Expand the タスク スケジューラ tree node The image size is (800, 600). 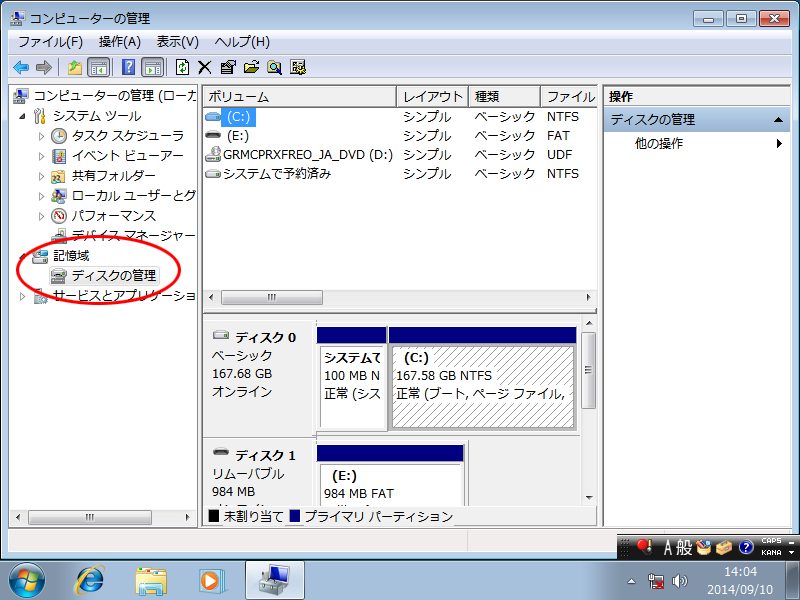tap(41, 136)
